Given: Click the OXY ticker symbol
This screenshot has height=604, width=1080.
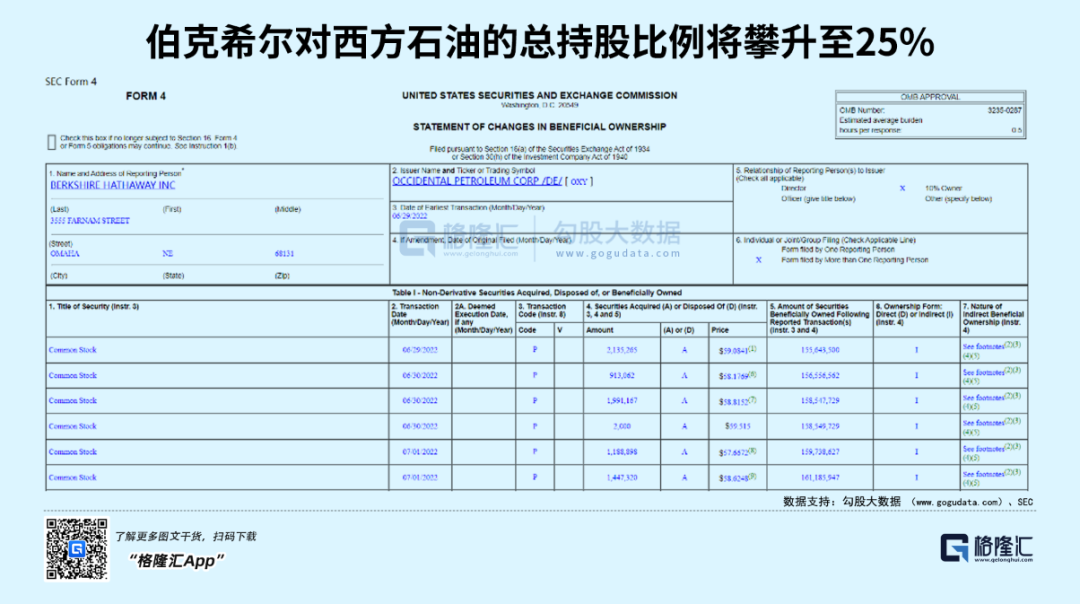Looking at the screenshot, I should (579, 182).
